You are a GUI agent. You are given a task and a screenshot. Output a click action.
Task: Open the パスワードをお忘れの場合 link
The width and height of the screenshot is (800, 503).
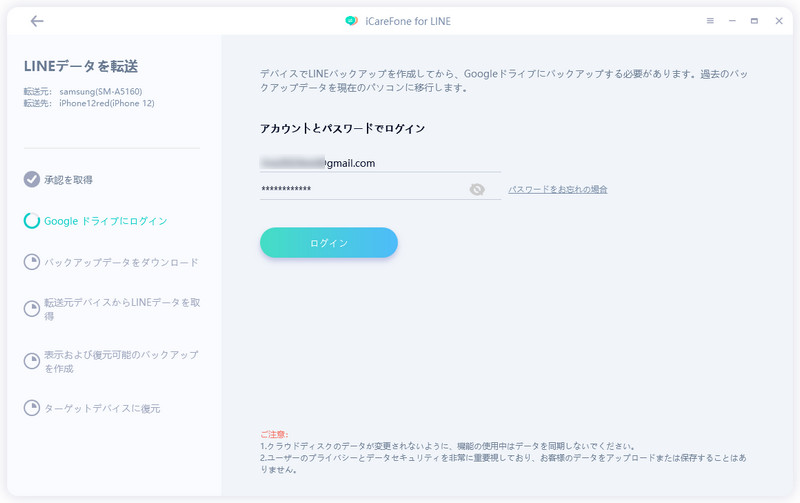(557, 189)
